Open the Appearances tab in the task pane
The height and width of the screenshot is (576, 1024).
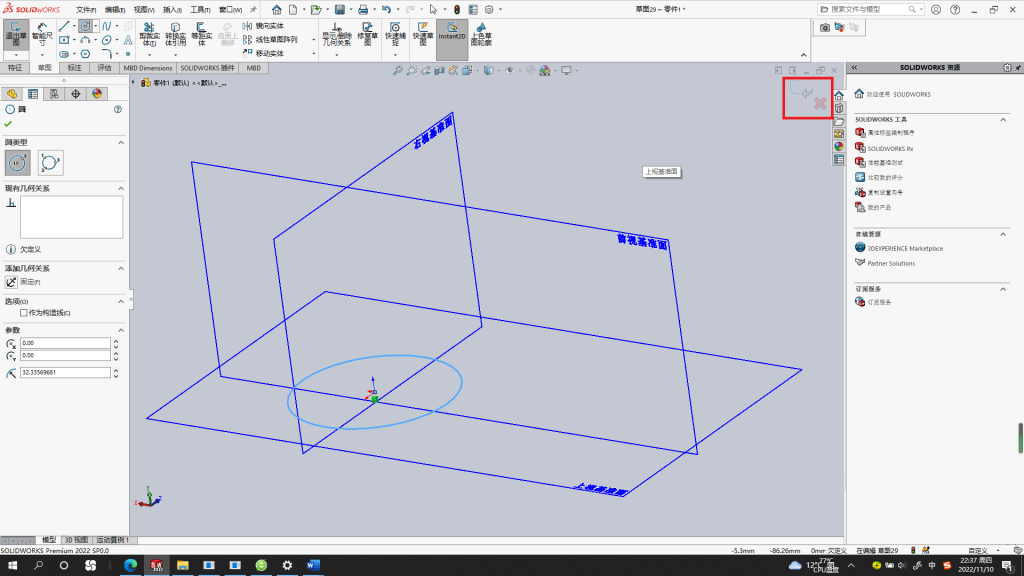[x=839, y=147]
